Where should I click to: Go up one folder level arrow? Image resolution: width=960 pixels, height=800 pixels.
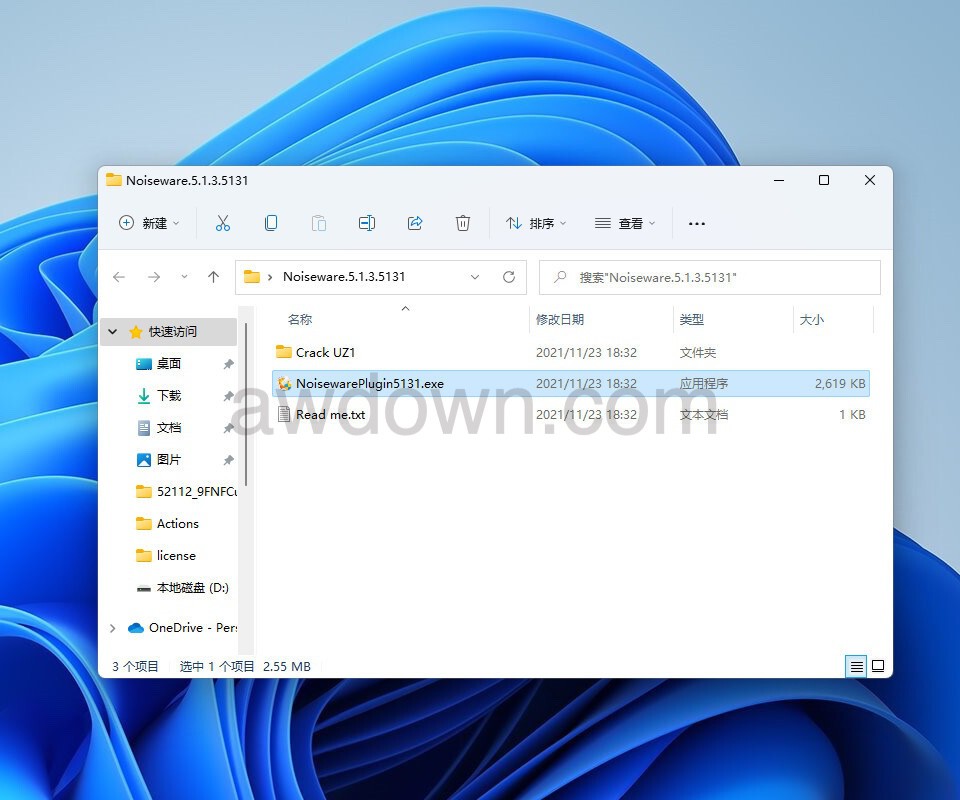[213, 277]
